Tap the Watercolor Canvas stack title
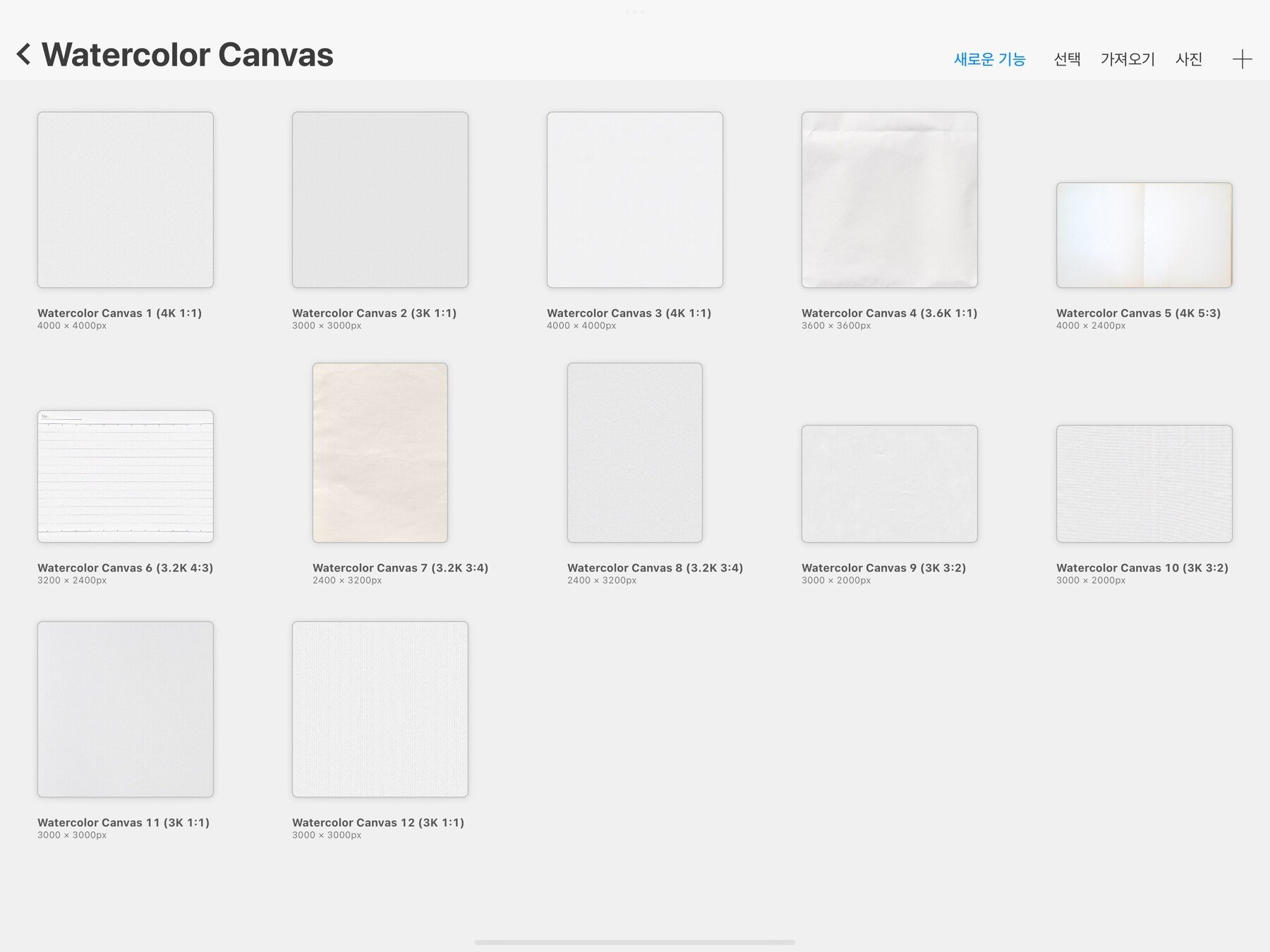Viewport: 1270px width, 952px height. [x=187, y=55]
